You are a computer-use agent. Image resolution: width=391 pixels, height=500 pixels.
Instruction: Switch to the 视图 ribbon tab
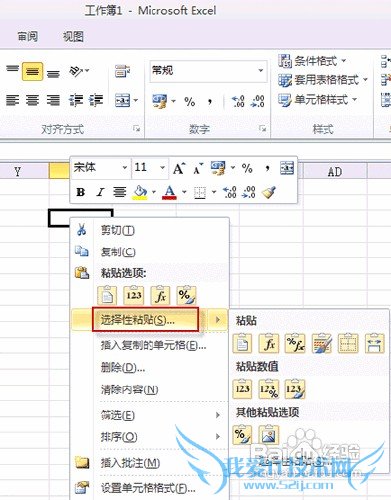tap(73, 36)
